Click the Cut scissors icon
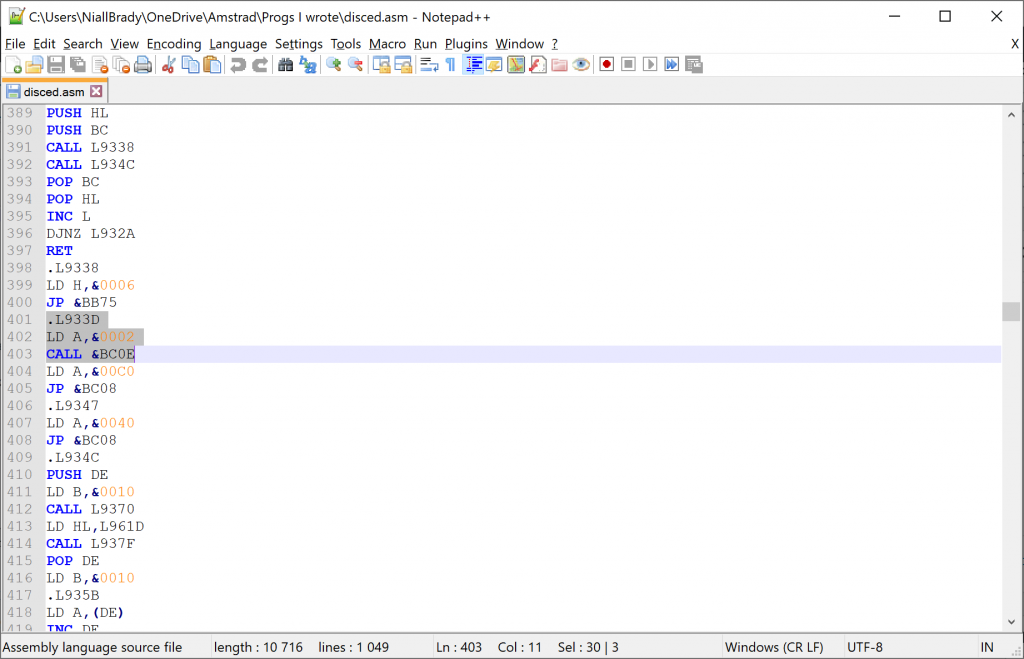Image resolution: width=1024 pixels, height=659 pixels. coord(168,65)
